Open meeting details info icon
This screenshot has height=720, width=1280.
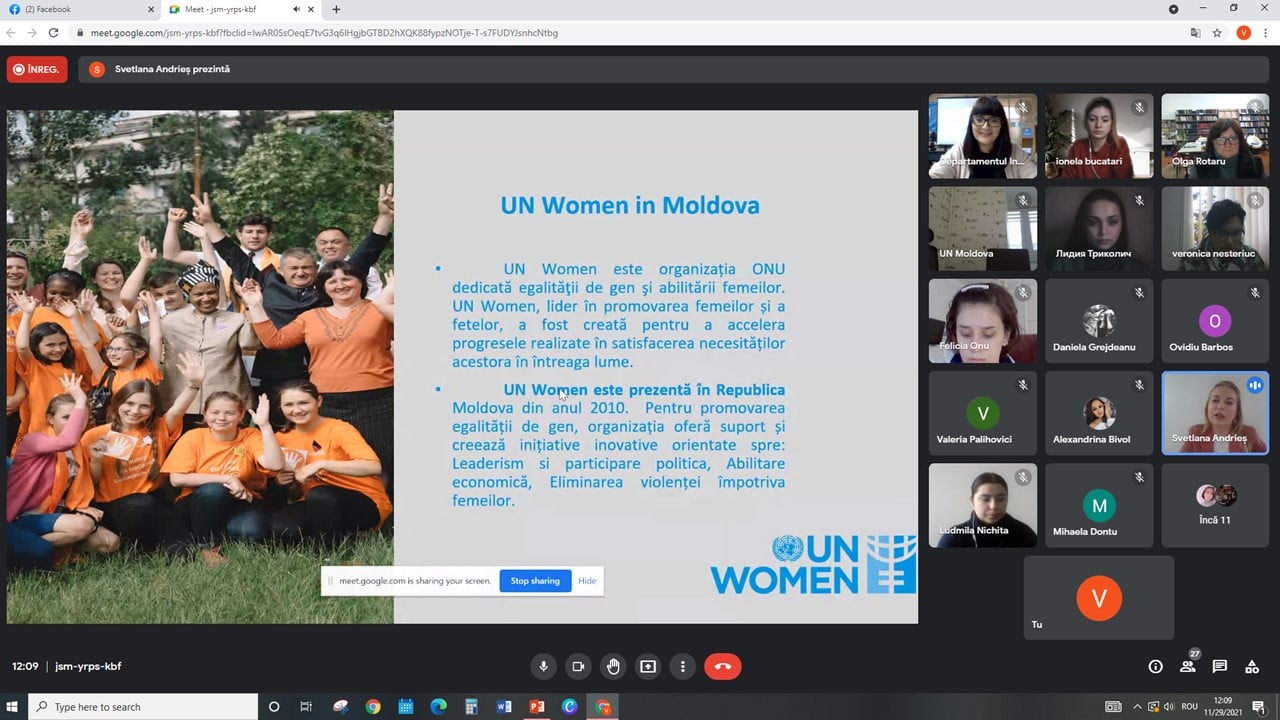tap(1156, 666)
